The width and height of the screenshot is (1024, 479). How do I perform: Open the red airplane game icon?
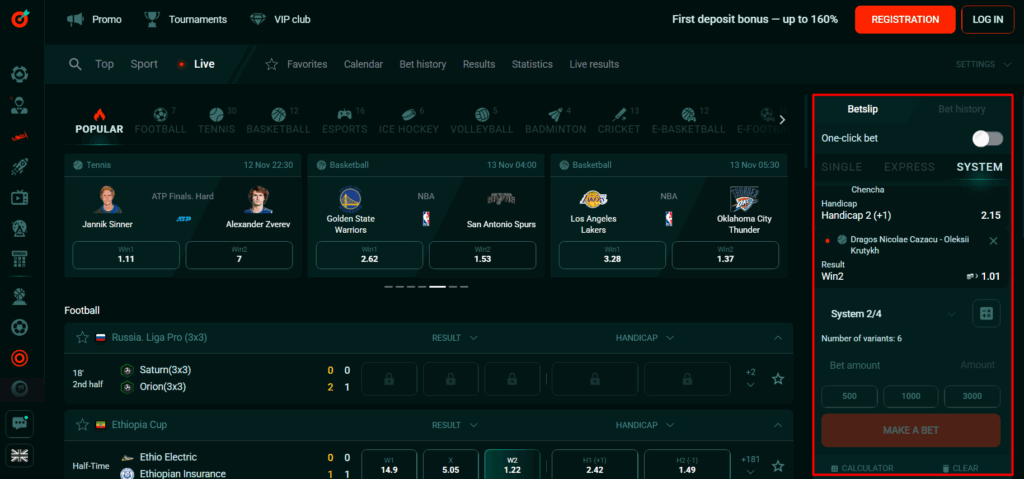pyautogui.click(x=20, y=136)
